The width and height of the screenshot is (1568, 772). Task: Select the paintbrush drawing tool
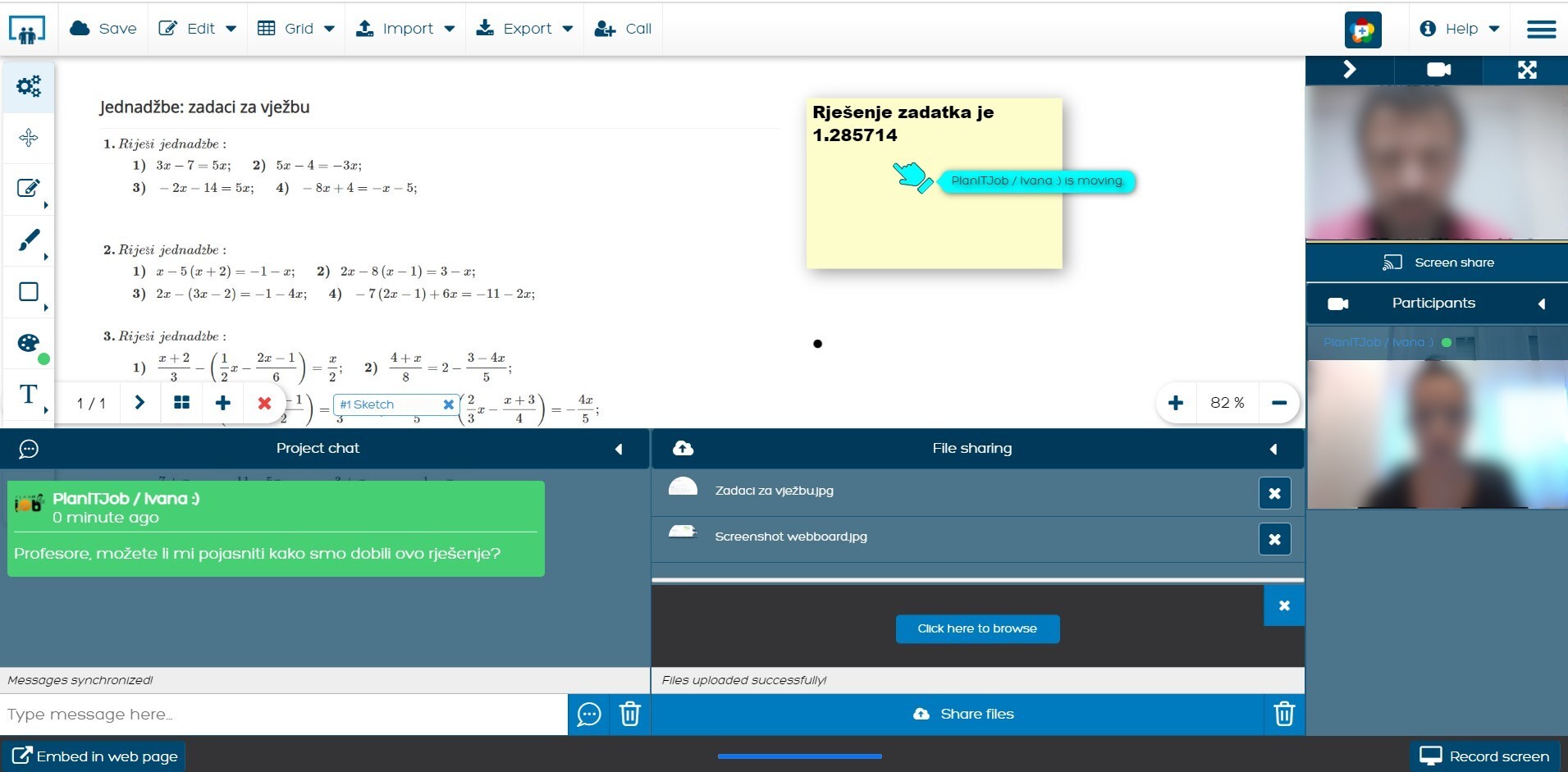29,240
